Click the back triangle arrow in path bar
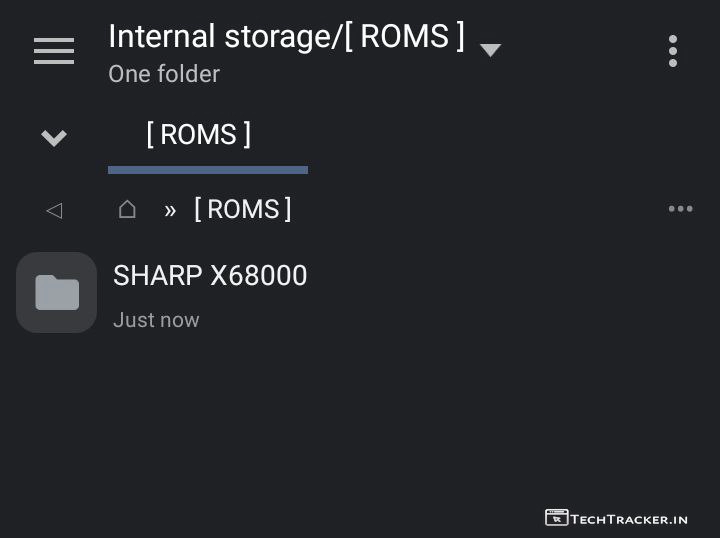 pyautogui.click(x=54, y=210)
